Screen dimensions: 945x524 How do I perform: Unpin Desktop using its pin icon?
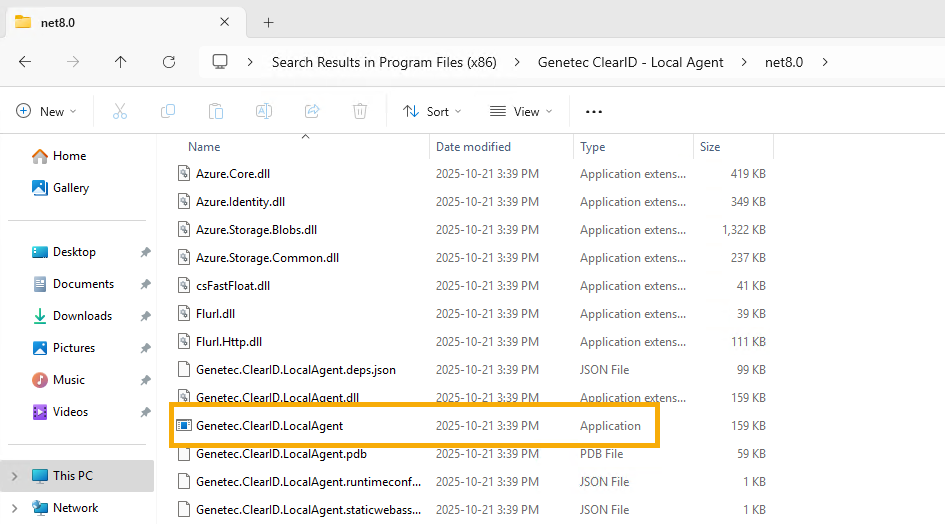(145, 252)
